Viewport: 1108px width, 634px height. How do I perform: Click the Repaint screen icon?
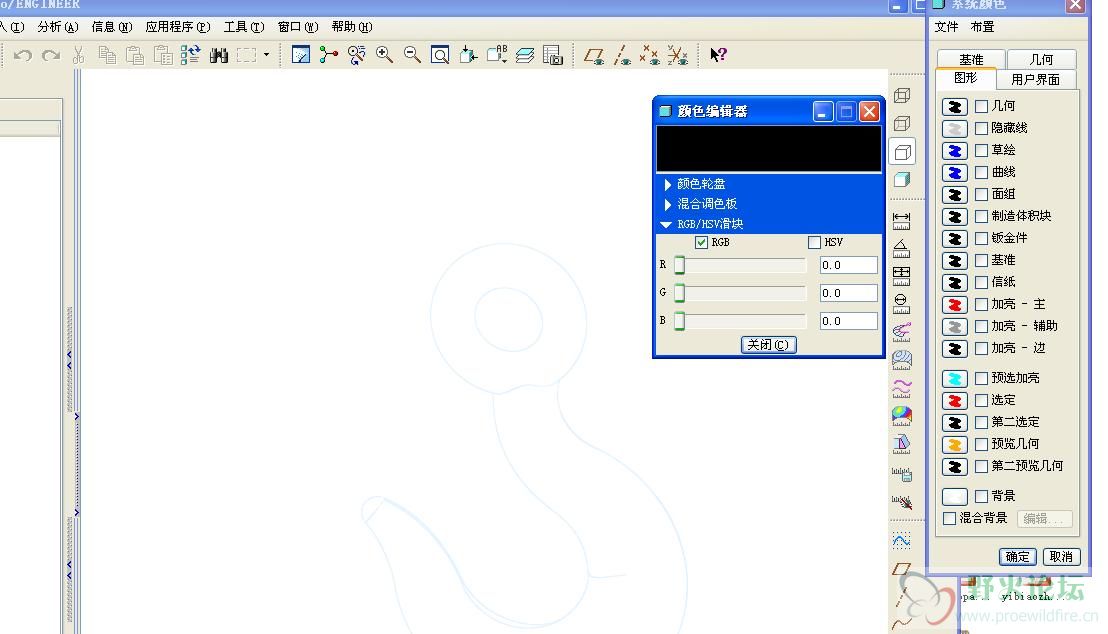pos(300,55)
